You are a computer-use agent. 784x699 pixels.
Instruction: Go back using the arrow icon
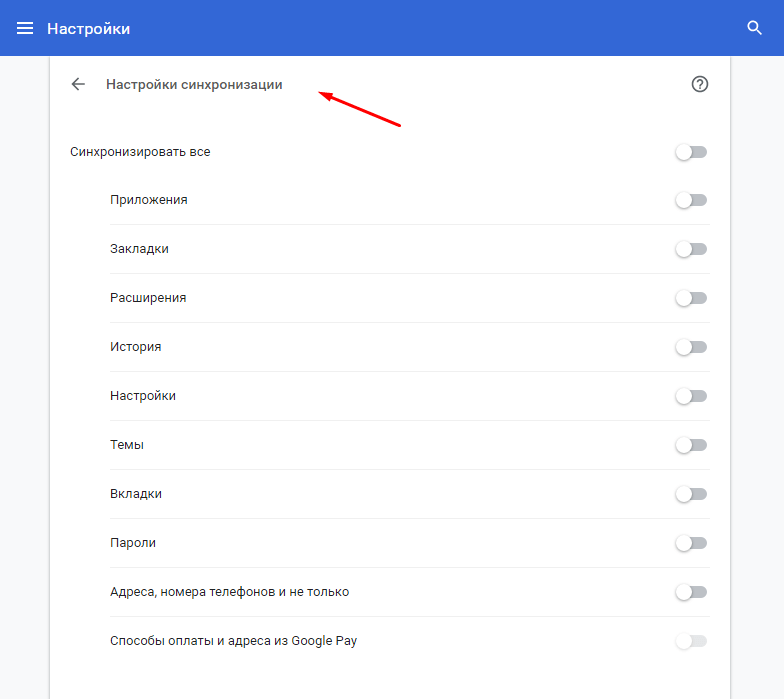78,84
